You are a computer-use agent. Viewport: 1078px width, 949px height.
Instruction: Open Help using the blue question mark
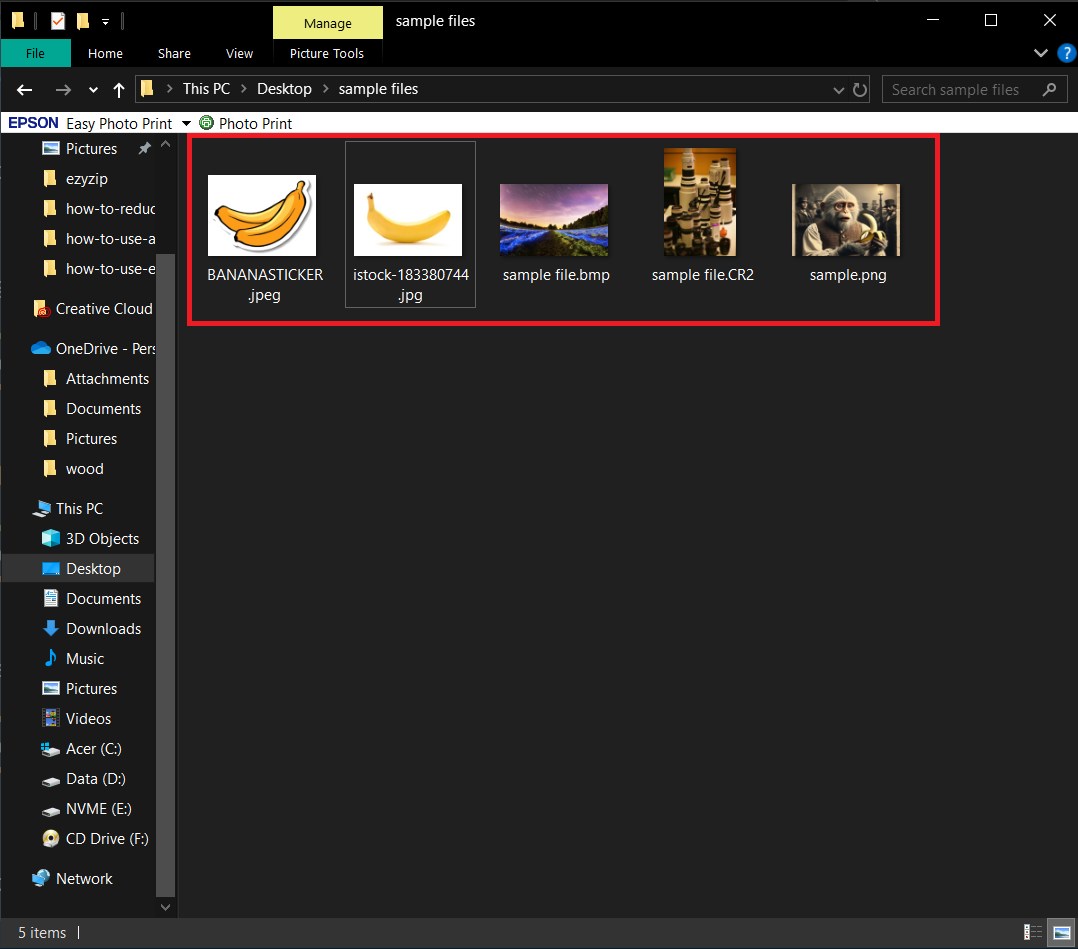[1066, 53]
